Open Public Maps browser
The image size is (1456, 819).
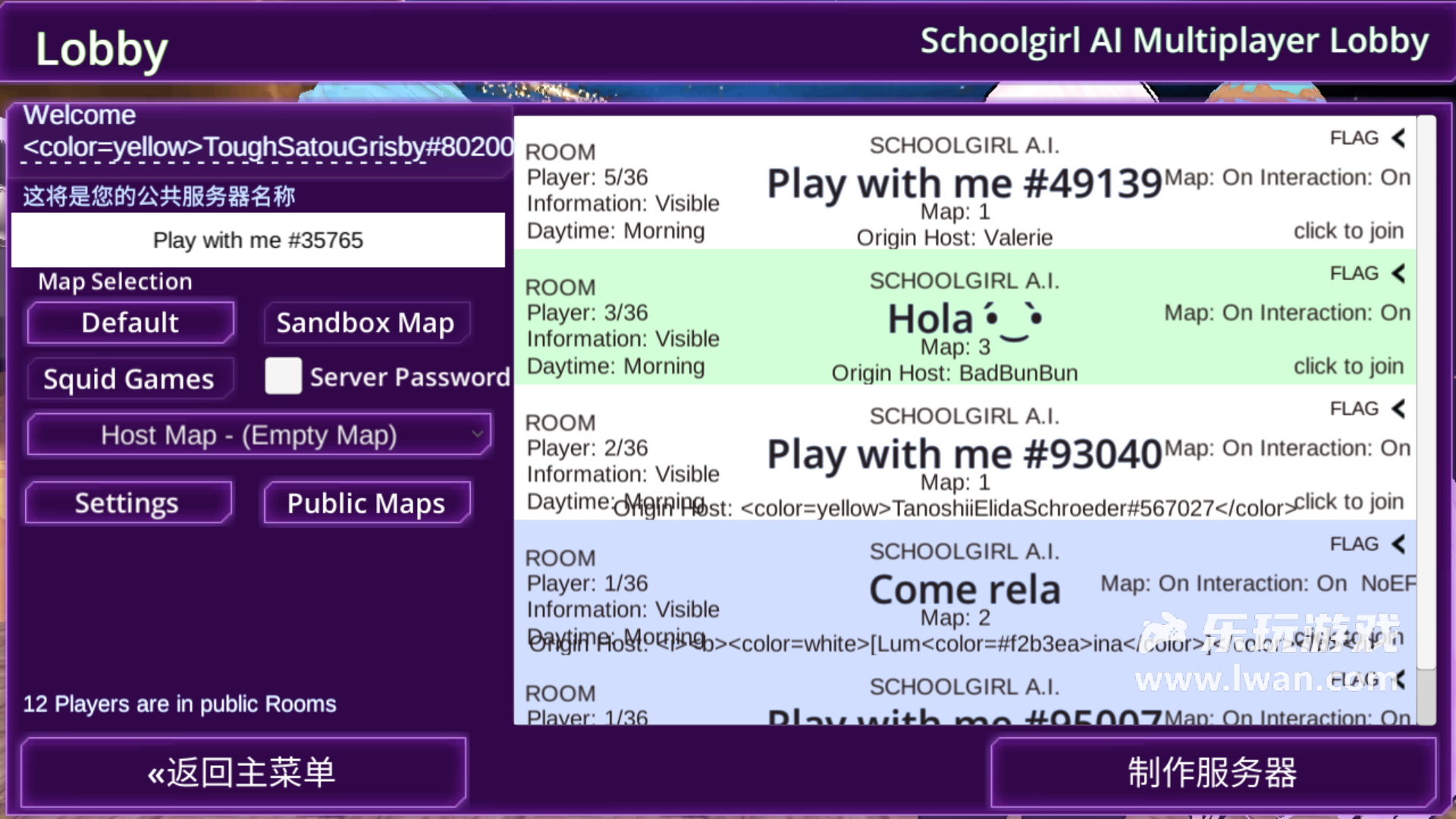pyautogui.click(x=365, y=502)
